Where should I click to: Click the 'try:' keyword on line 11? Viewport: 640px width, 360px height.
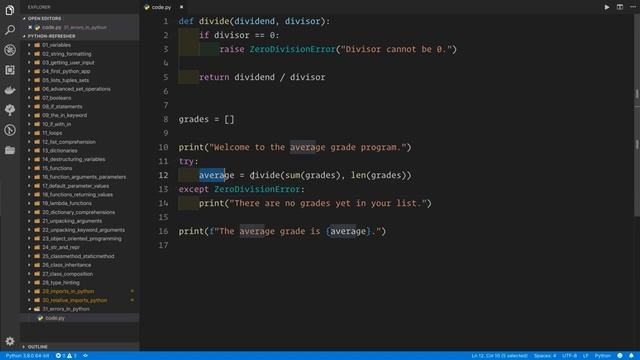coord(188,162)
